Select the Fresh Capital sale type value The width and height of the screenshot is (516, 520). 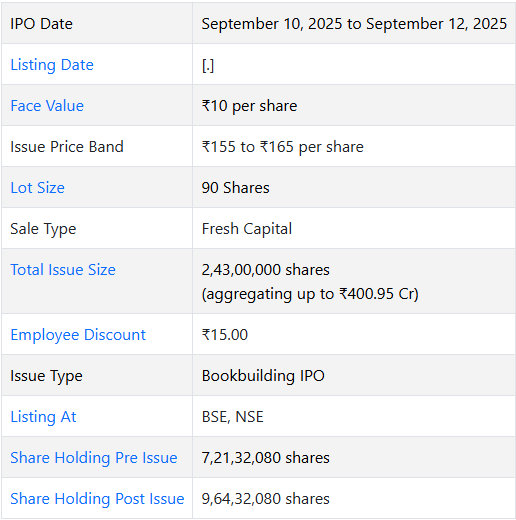tap(247, 229)
